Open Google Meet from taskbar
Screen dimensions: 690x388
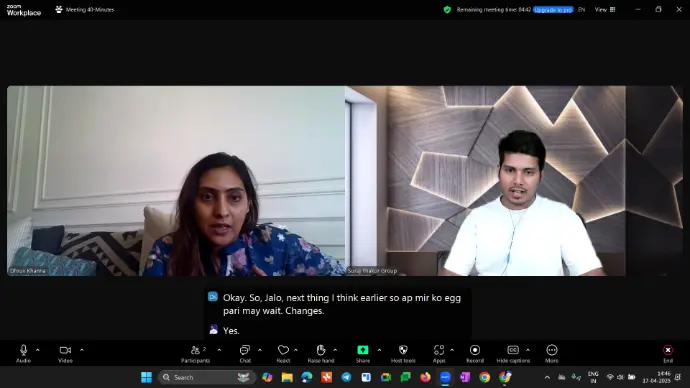(386, 377)
